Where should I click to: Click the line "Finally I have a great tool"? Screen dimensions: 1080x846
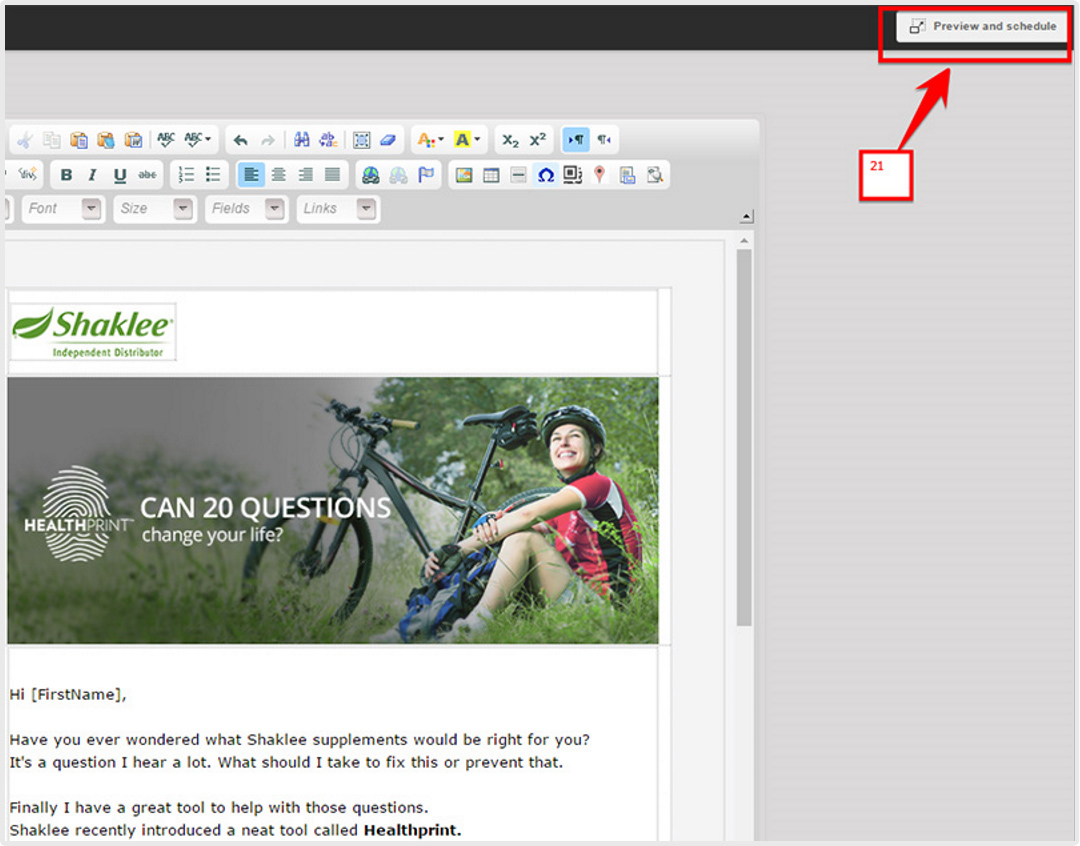pos(219,807)
